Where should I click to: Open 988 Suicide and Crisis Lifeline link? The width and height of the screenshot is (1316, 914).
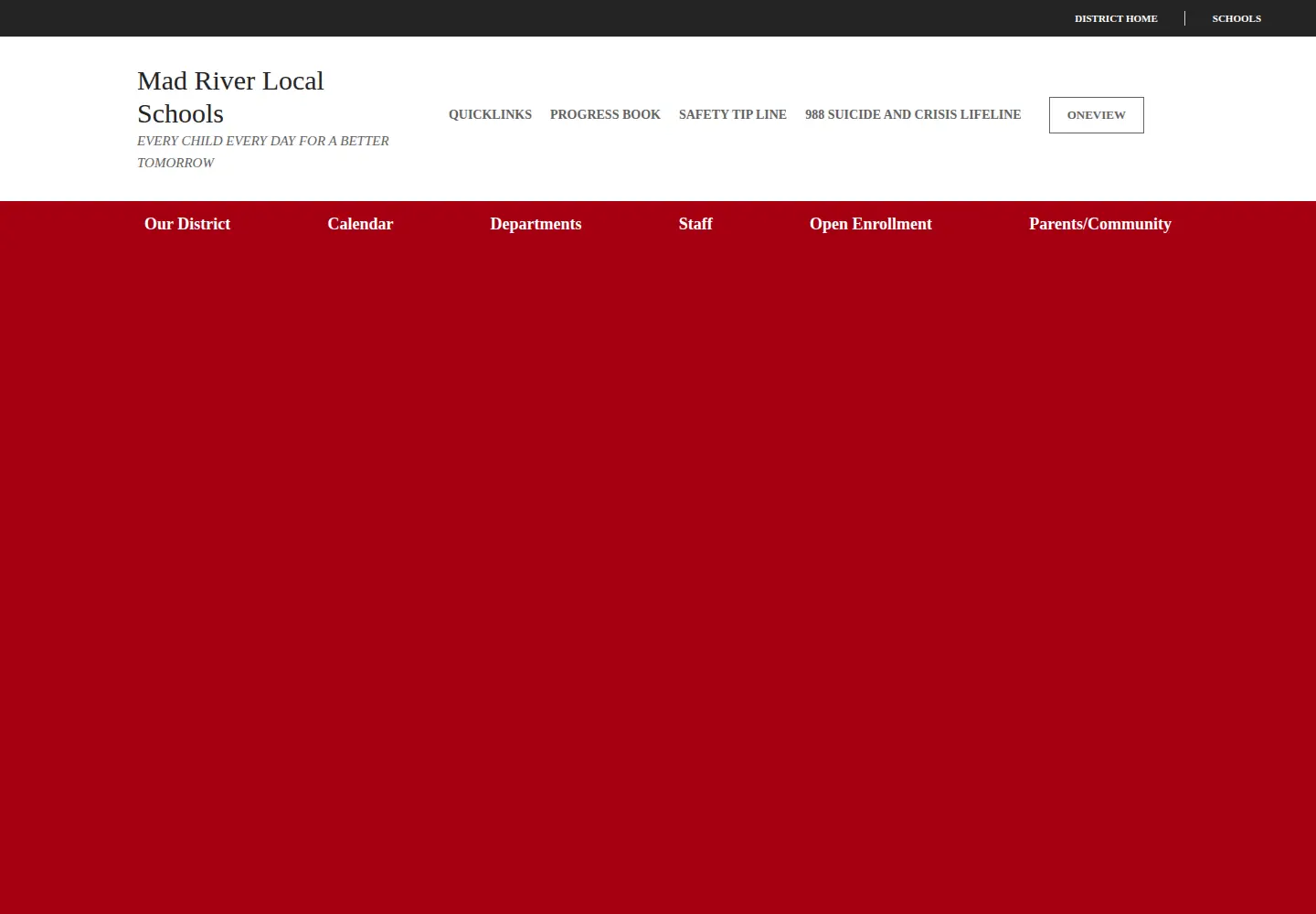913,114
